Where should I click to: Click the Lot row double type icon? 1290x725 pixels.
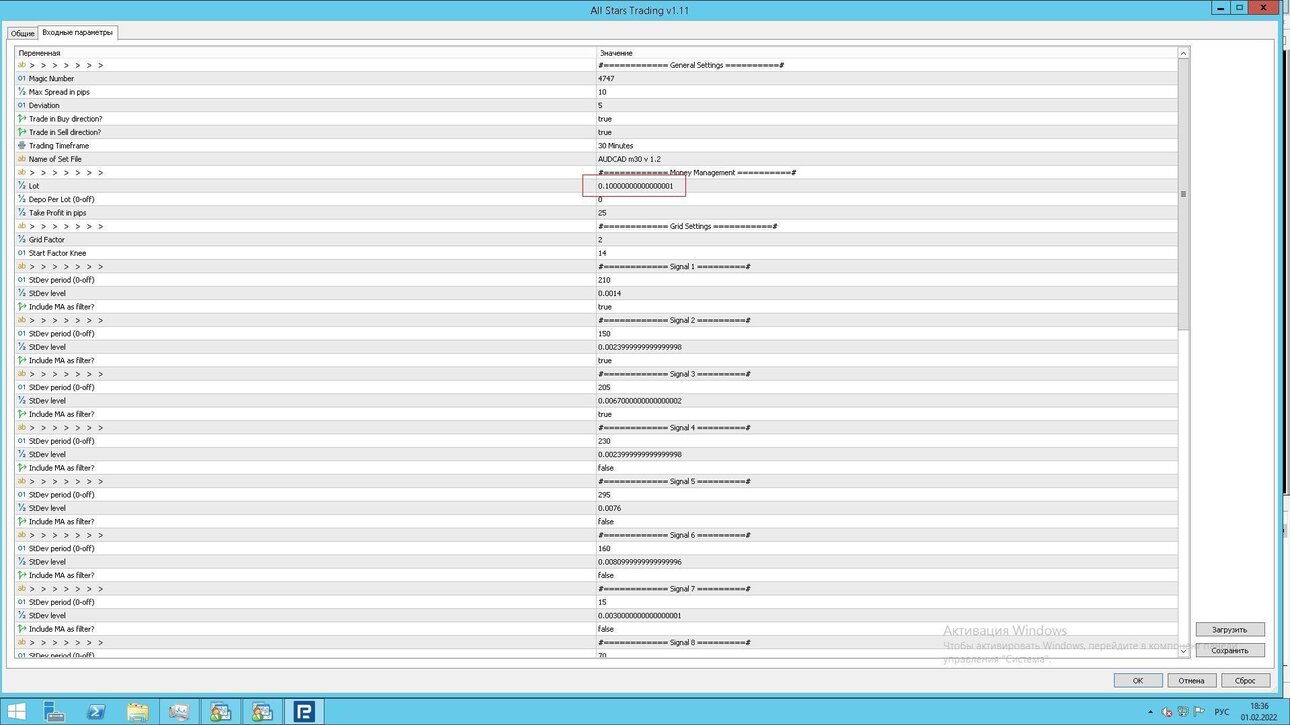pos(22,186)
